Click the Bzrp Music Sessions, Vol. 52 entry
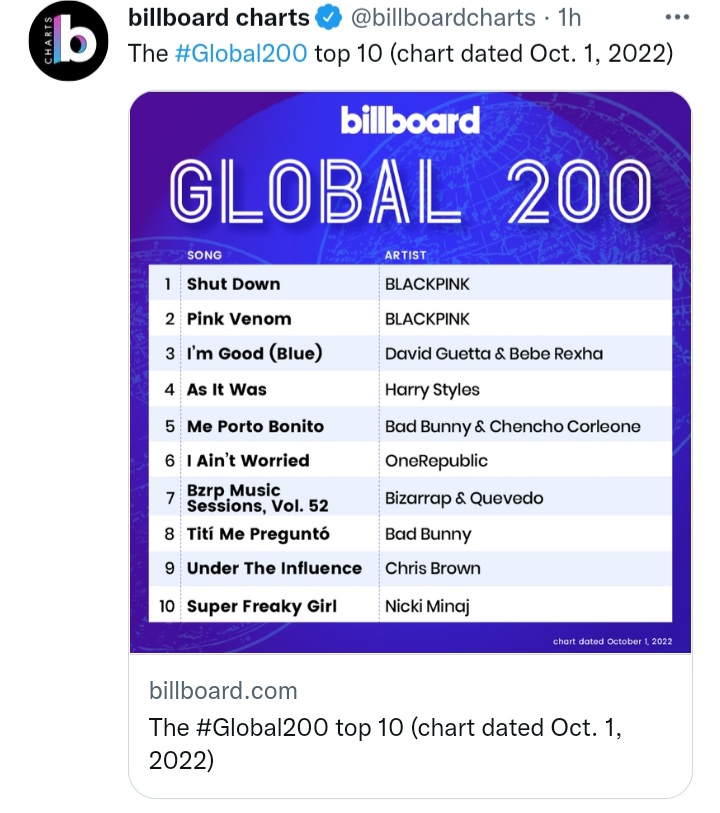 [x=257, y=498]
